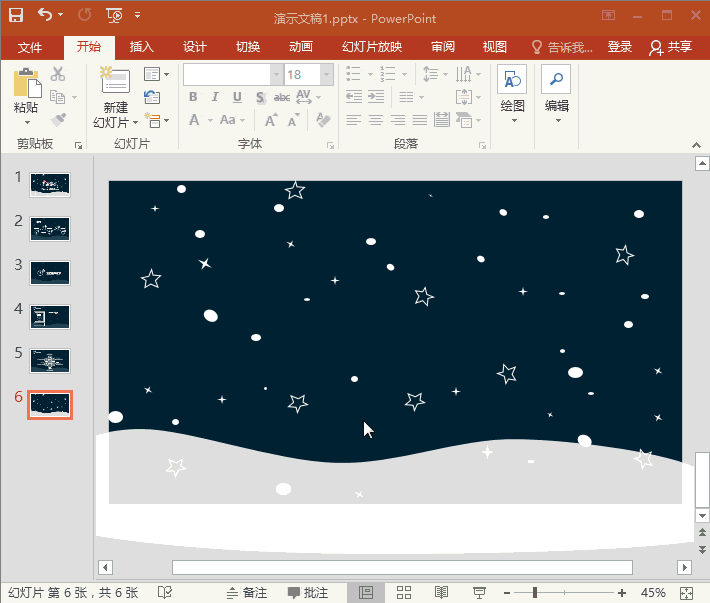Toggle Comments (批注) pane in status bar

[x=308, y=593]
